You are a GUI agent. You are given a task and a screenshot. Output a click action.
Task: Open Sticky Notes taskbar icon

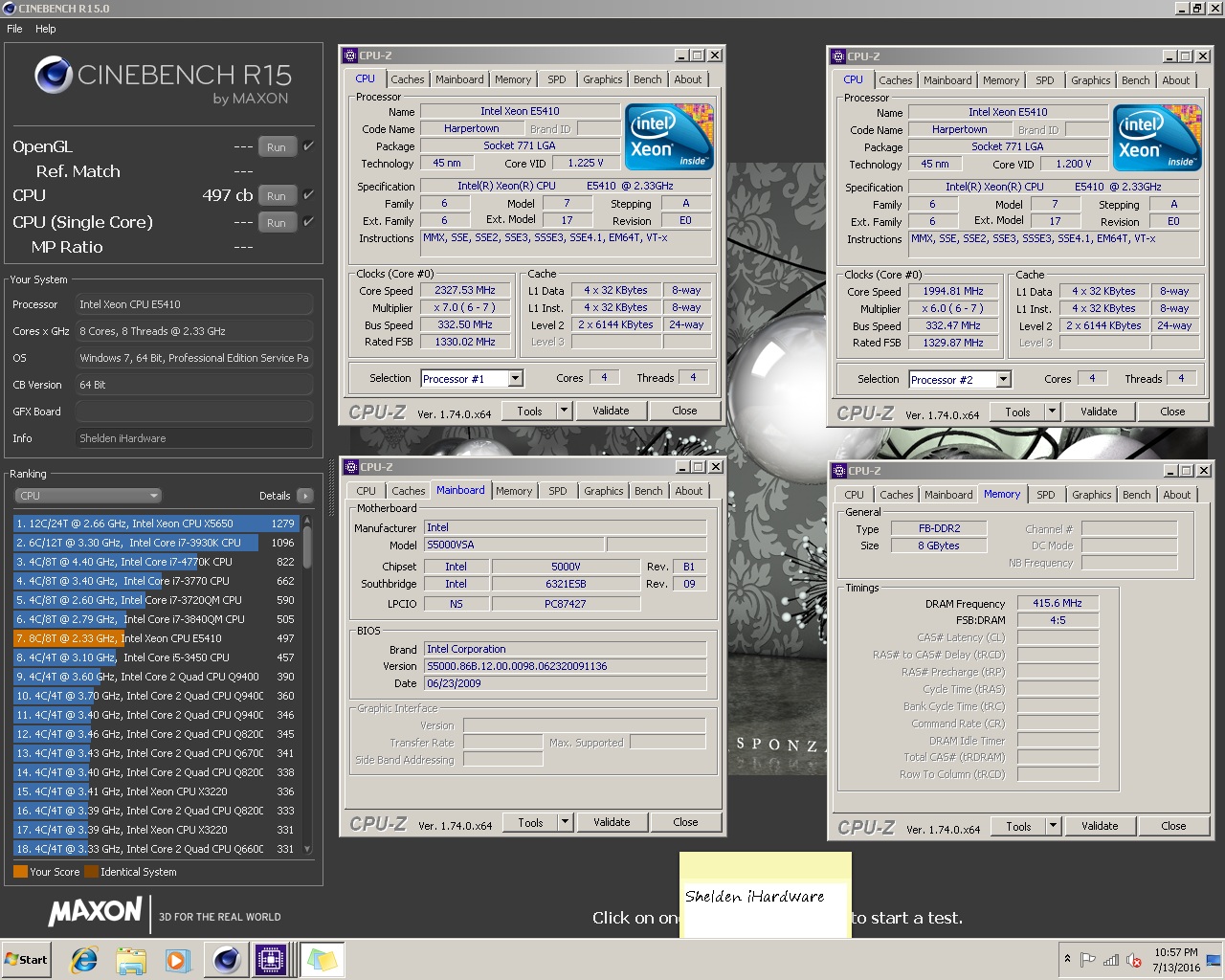322,960
